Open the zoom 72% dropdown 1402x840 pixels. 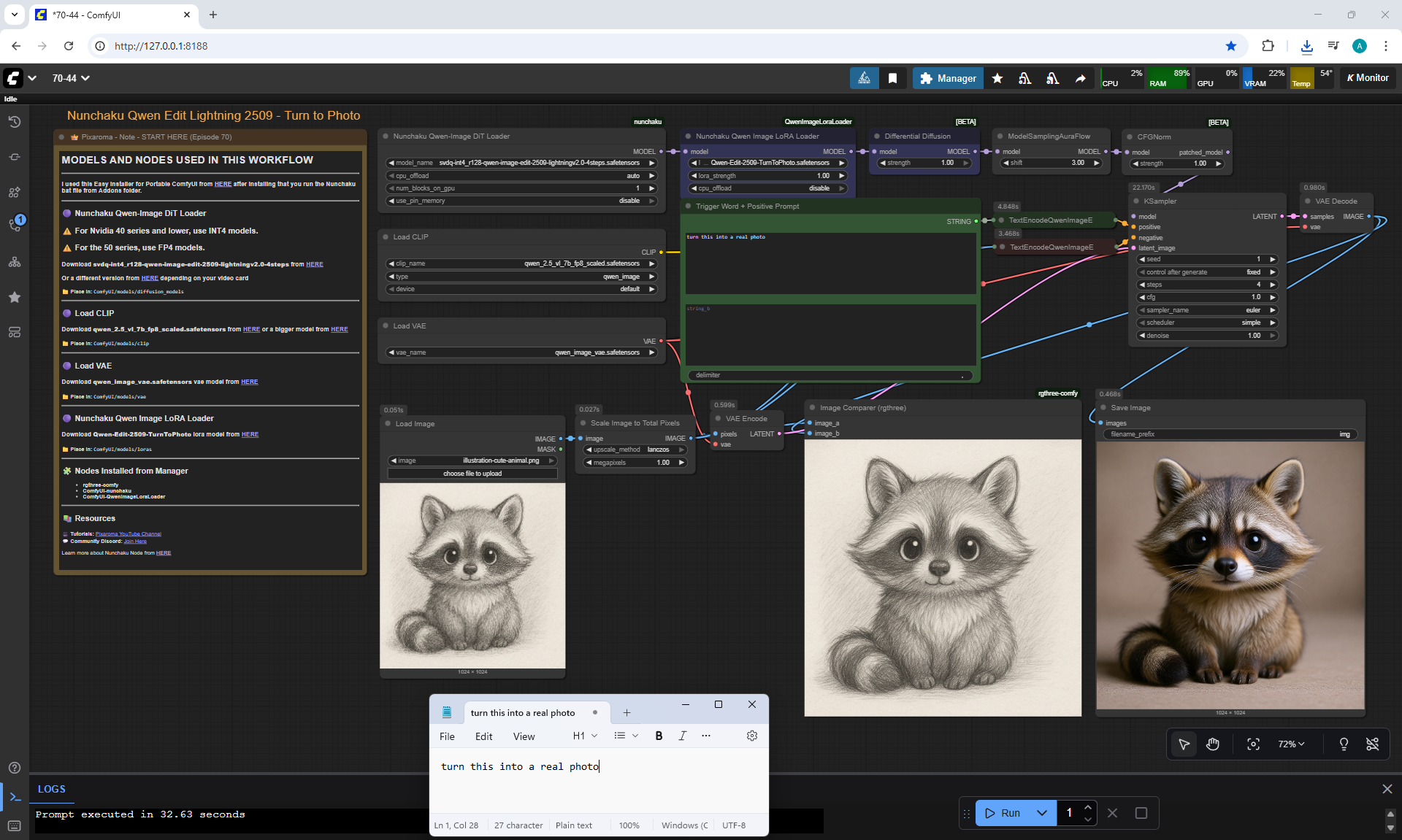tap(1290, 744)
